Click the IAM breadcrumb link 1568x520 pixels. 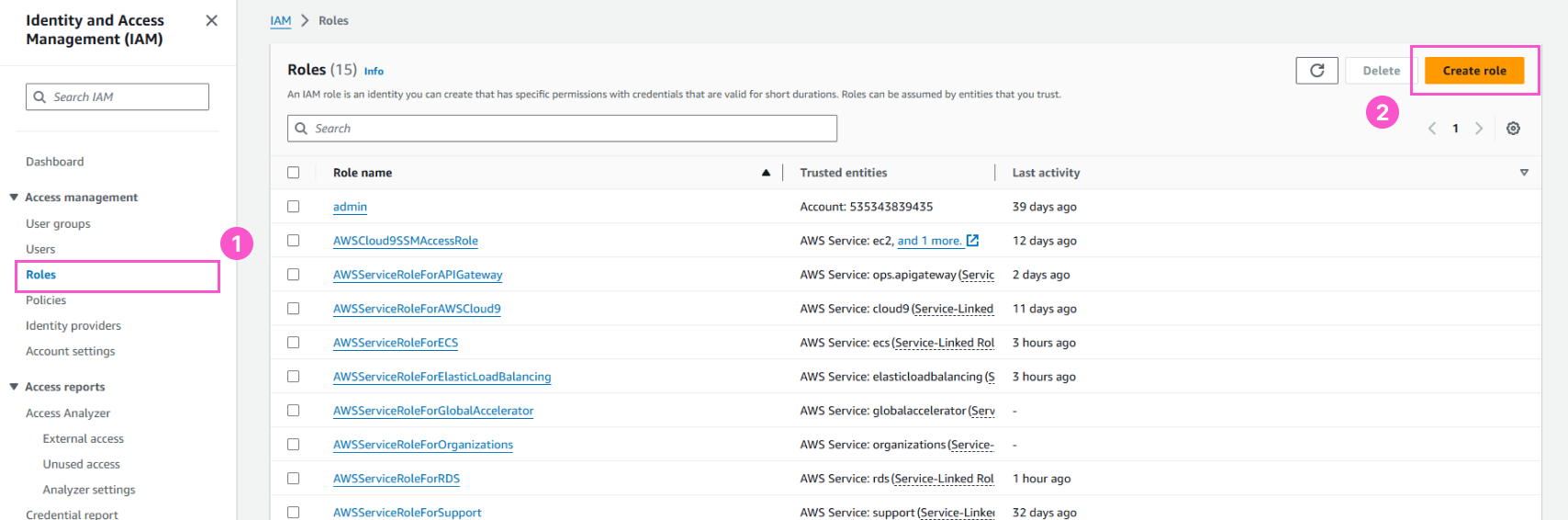coord(281,20)
